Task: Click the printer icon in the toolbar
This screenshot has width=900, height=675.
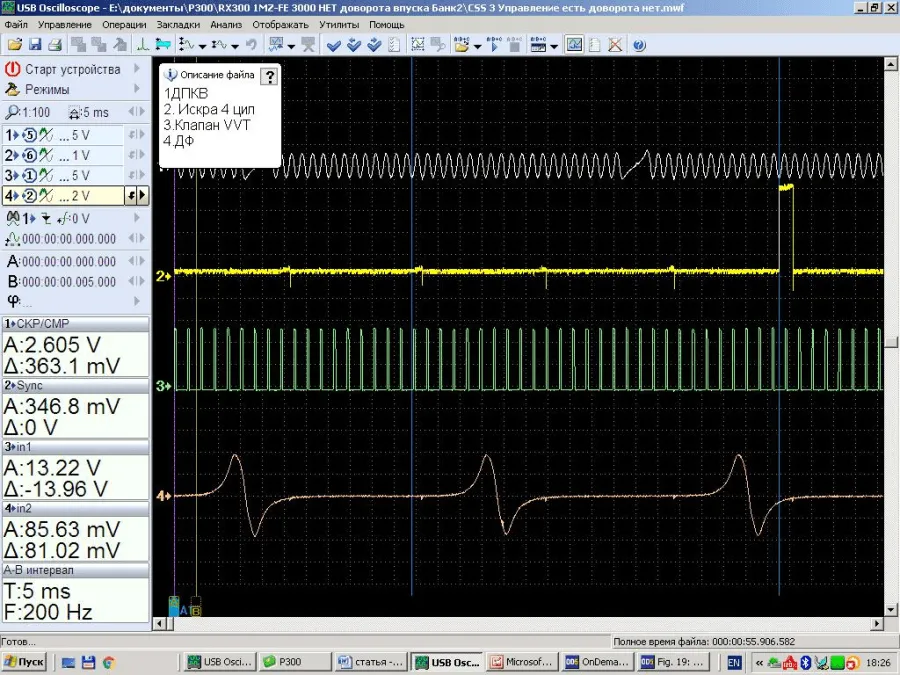Action: click(55, 45)
